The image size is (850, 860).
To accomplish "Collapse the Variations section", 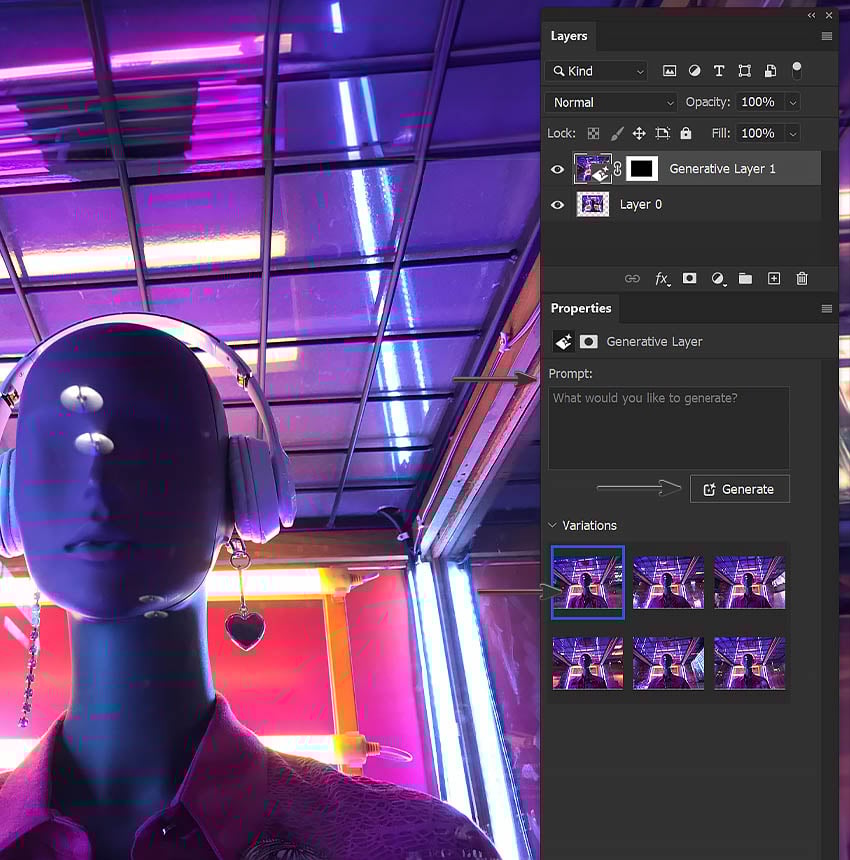I will [553, 525].
